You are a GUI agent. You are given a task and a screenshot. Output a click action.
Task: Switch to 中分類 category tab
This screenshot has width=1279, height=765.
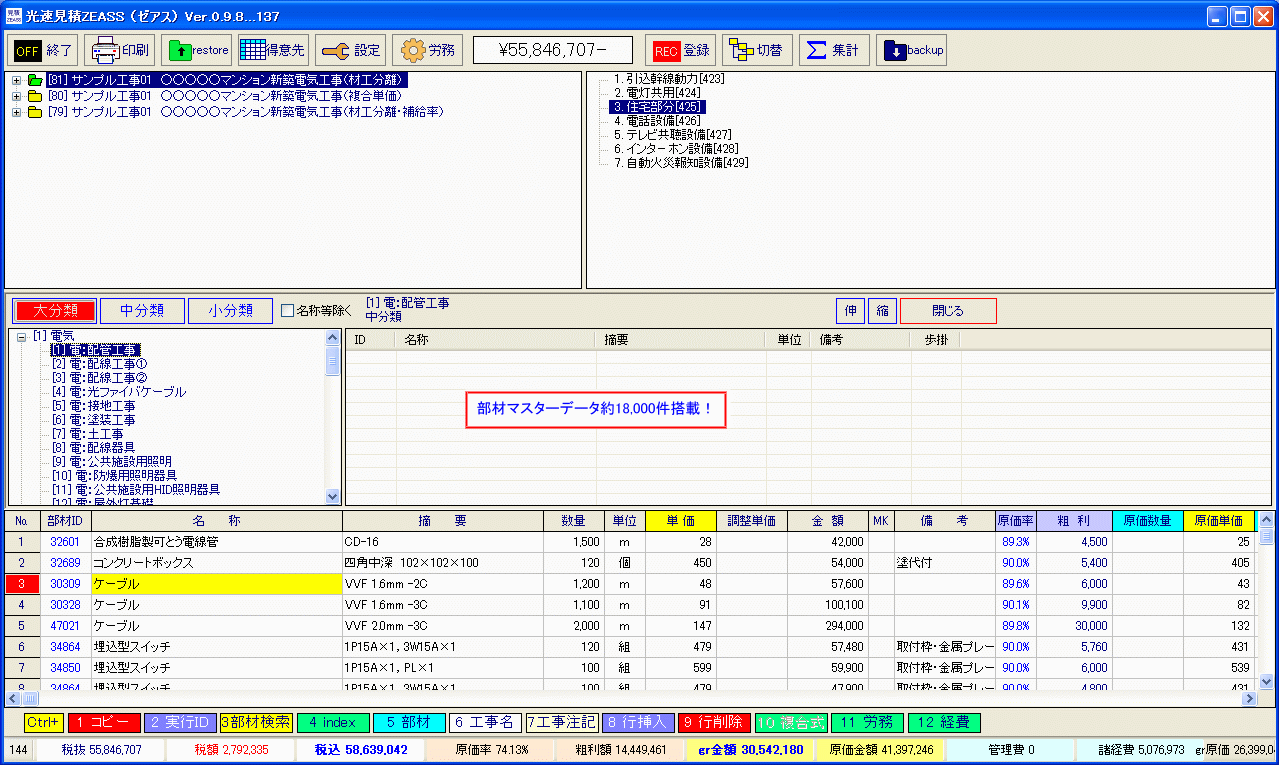[142, 311]
